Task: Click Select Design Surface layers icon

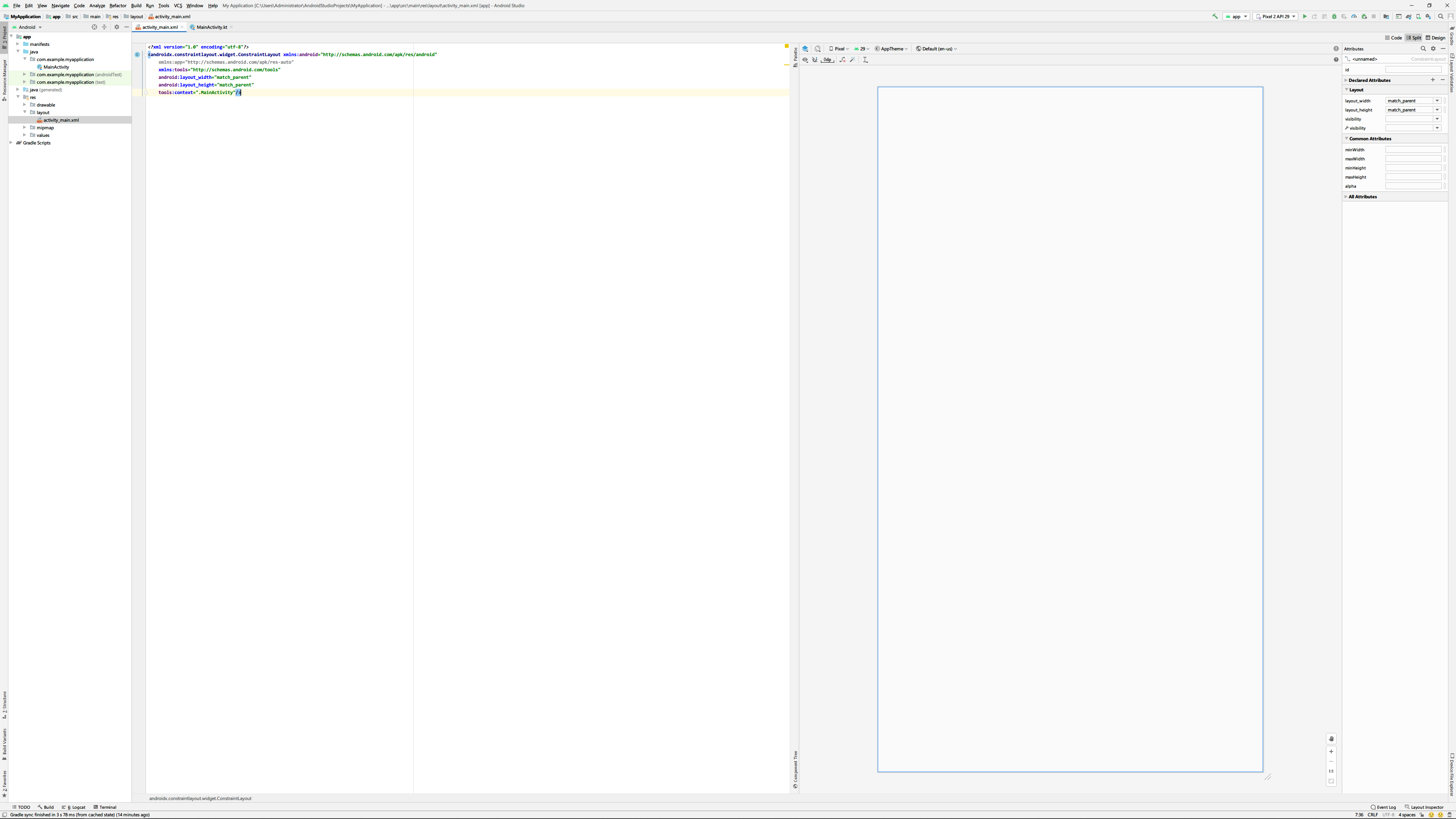Action: [805, 49]
